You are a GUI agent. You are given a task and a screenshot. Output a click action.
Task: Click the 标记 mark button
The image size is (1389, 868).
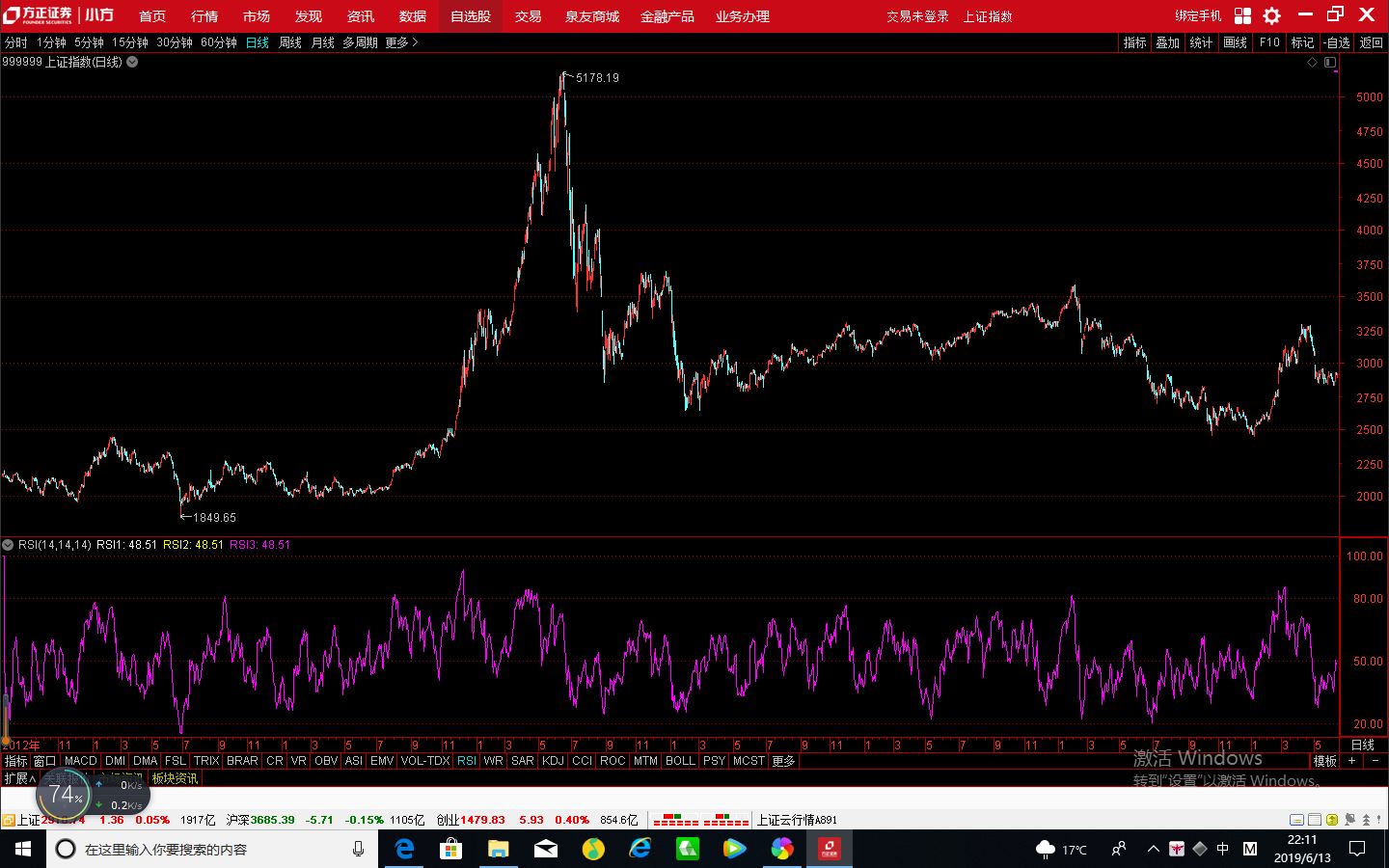click(1303, 42)
